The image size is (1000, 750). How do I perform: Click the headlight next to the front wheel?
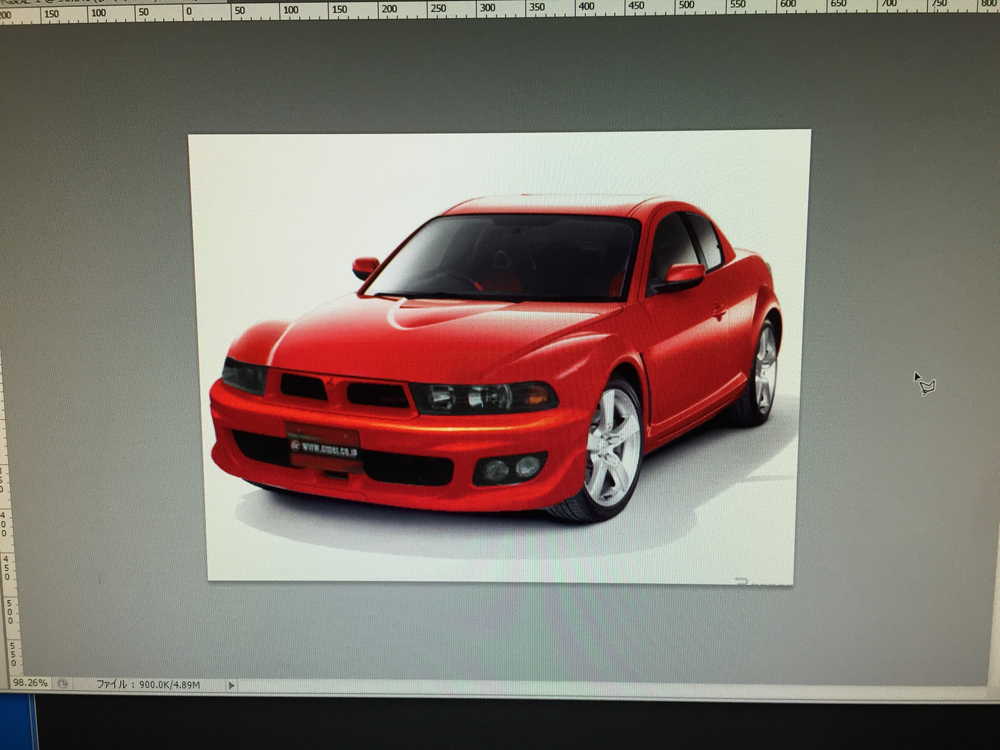point(485,397)
